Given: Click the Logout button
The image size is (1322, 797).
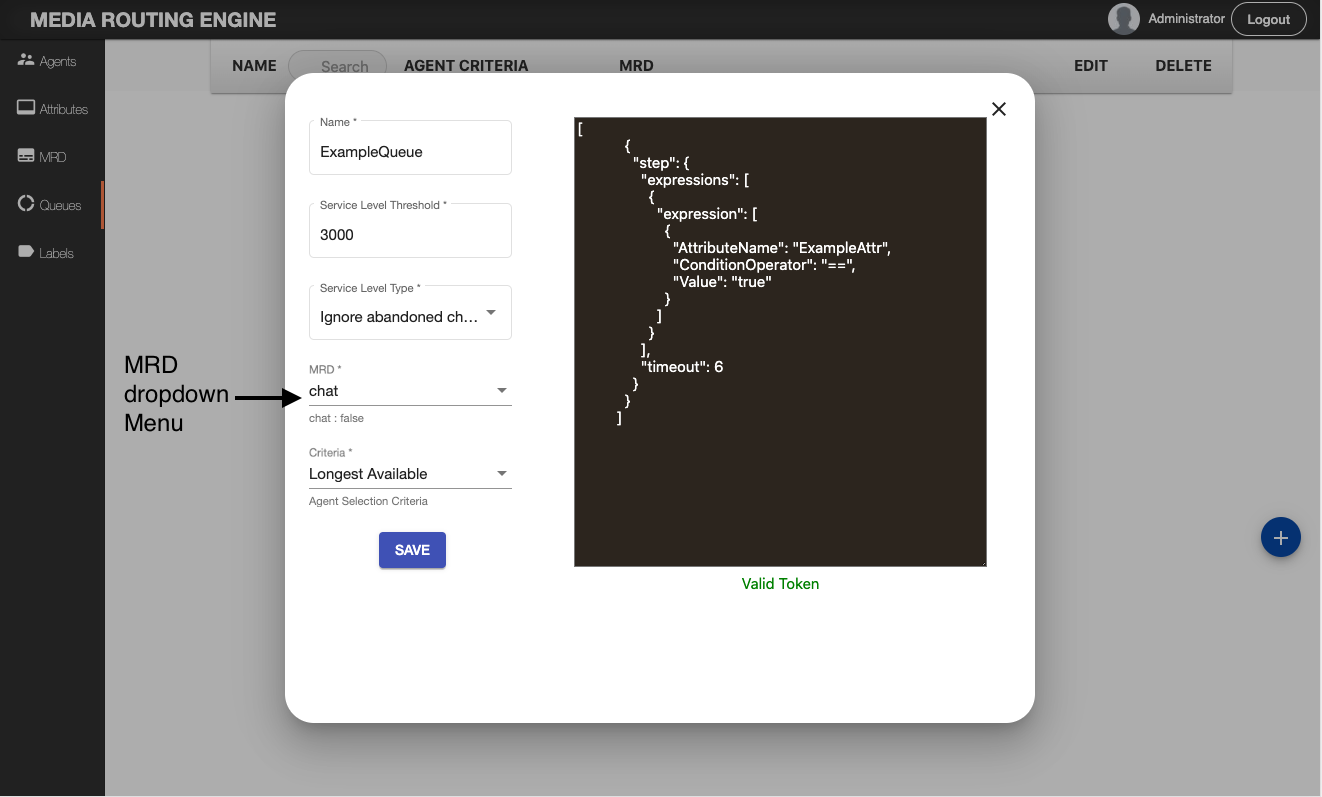Looking at the screenshot, I should [1268, 20].
